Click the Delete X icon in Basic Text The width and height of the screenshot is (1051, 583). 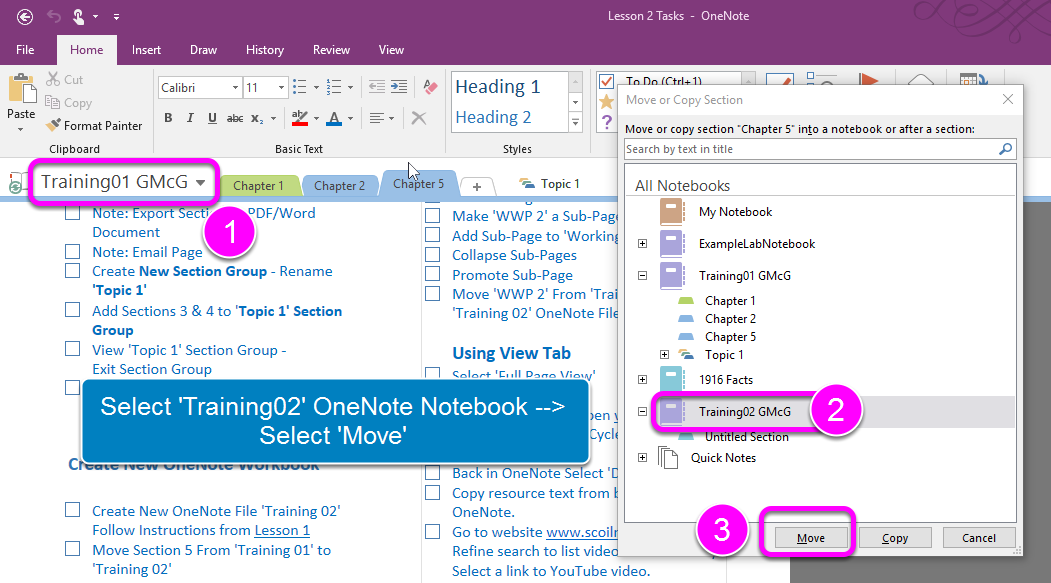(x=419, y=118)
